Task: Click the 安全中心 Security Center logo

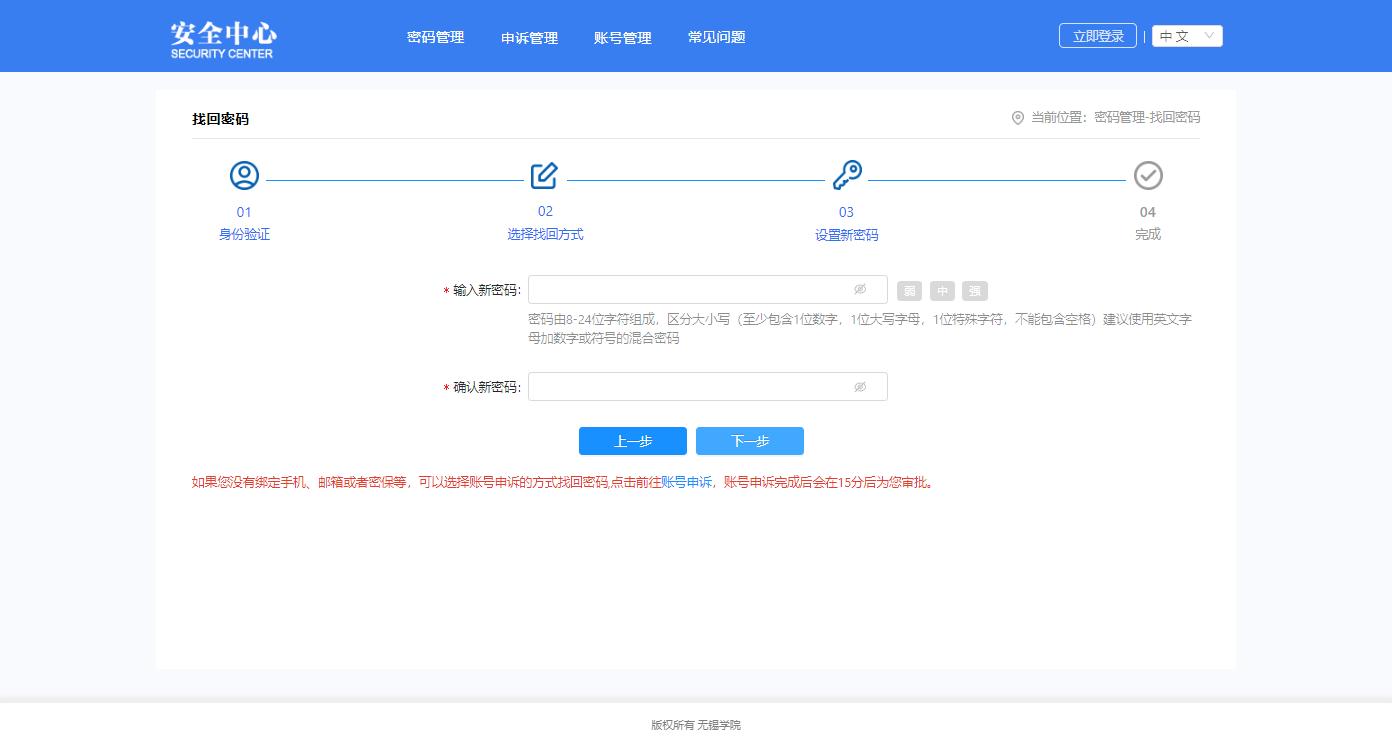Action: pos(222,40)
